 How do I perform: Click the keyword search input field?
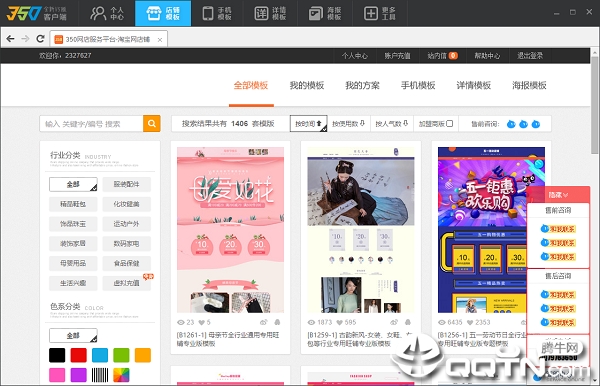pos(91,124)
